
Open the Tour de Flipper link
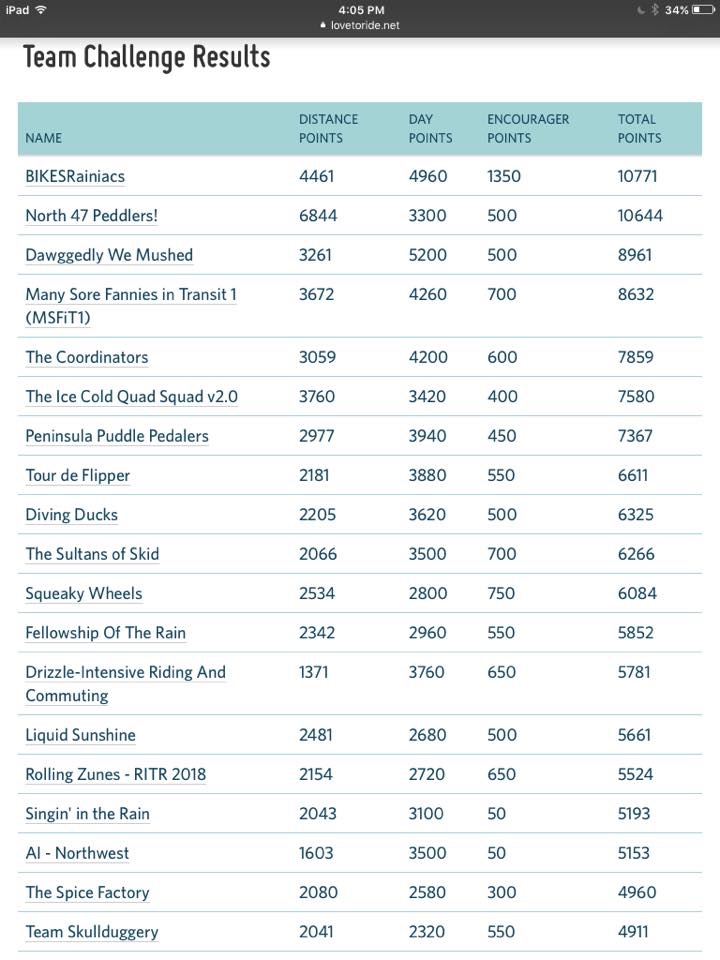(78, 475)
